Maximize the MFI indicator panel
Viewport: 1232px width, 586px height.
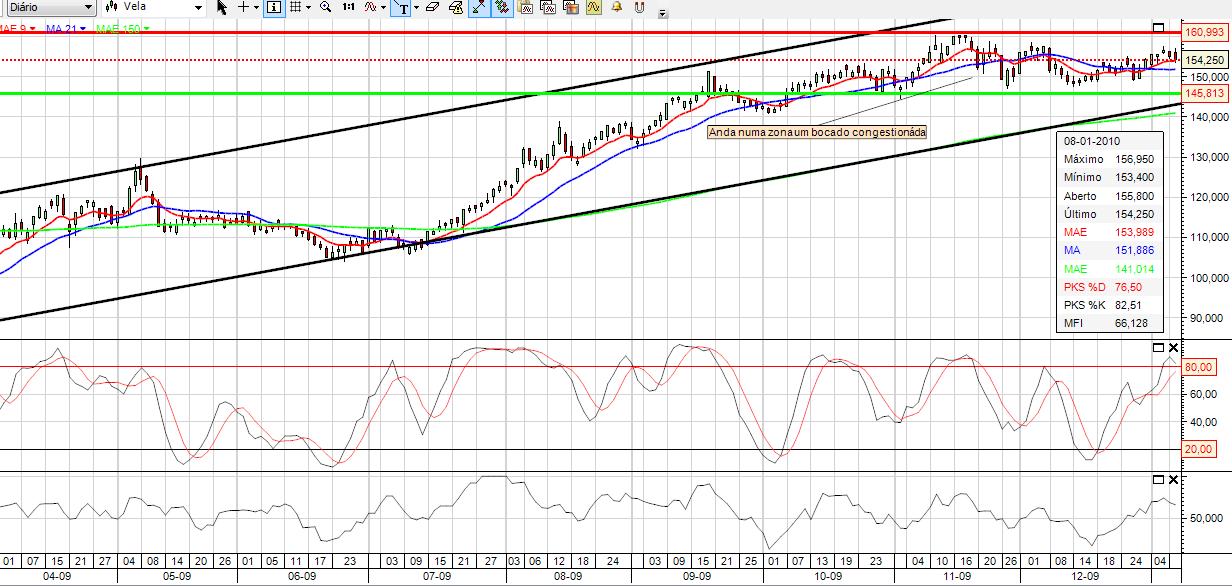point(1159,480)
